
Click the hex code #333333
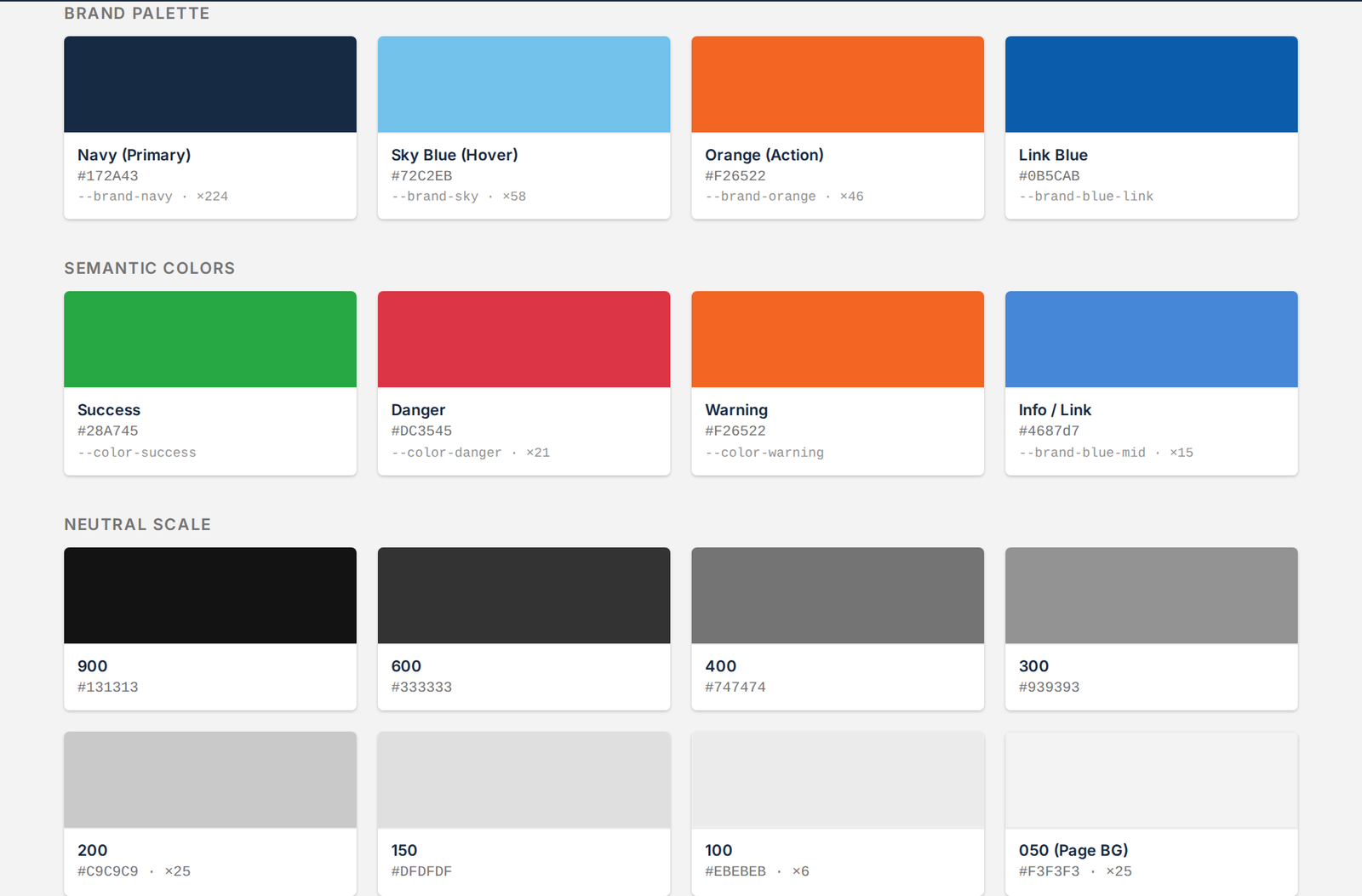[421, 688]
